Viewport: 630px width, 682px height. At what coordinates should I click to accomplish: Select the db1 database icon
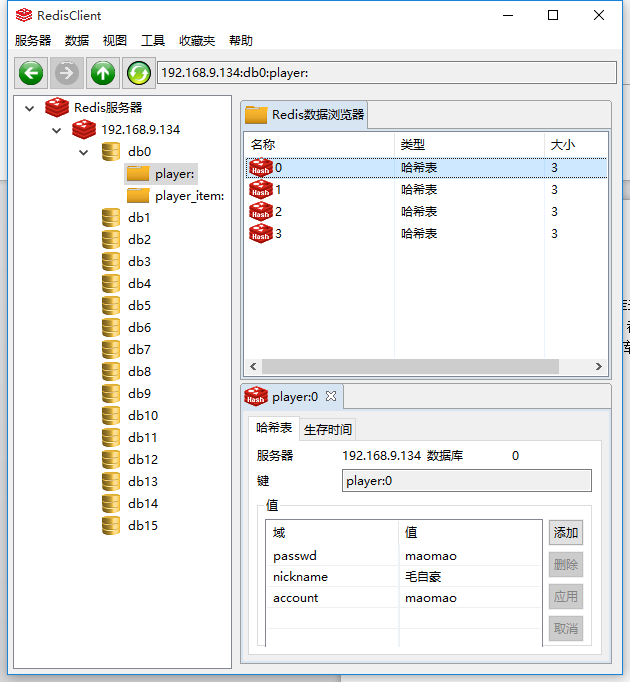point(111,217)
